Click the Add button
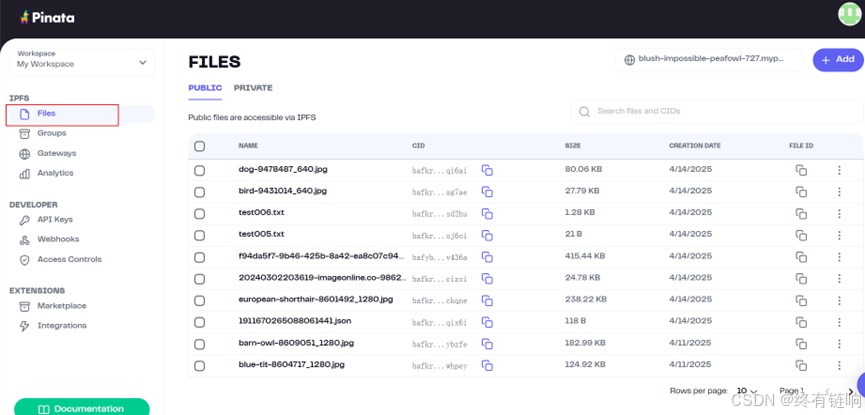The image size is (865, 415). (837, 60)
